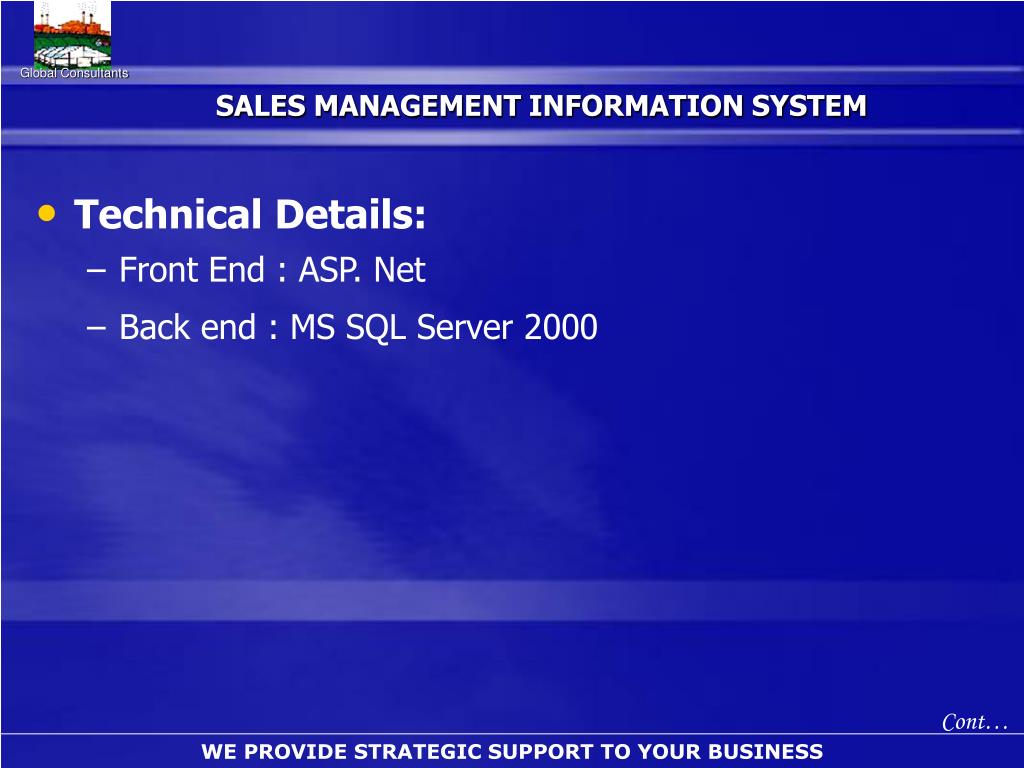The height and width of the screenshot is (768, 1024).
Task: Select the dash before Back end
Action: (95, 327)
